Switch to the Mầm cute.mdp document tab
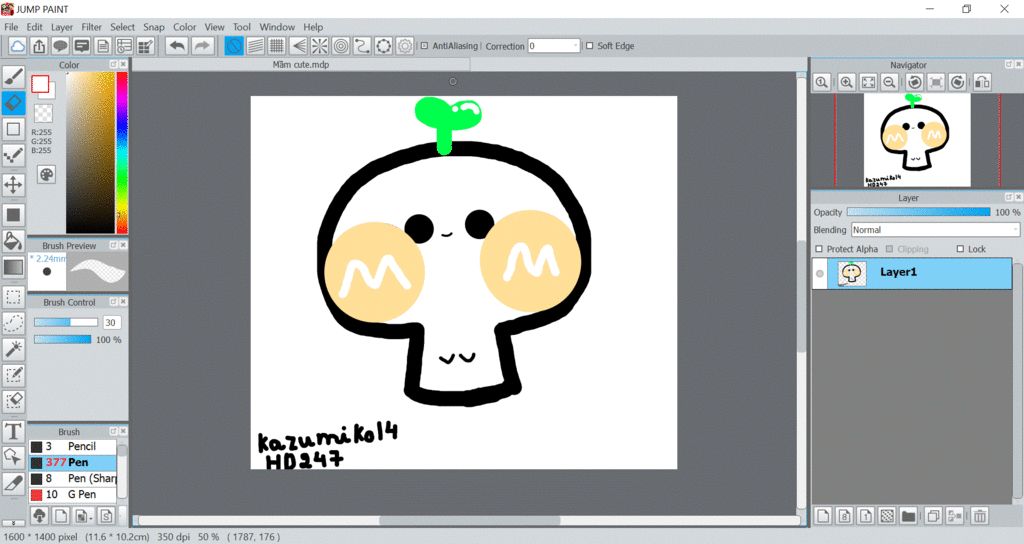Screen dimensions: 1024x544 point(301,65)
